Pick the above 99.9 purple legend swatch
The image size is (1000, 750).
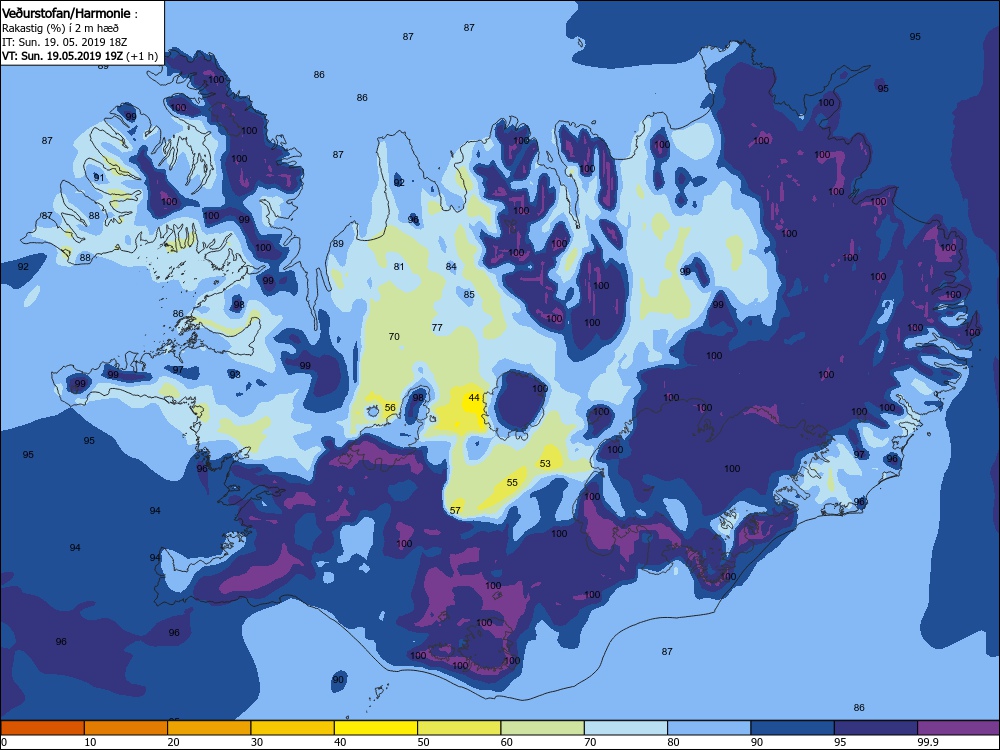coord(959,728)
